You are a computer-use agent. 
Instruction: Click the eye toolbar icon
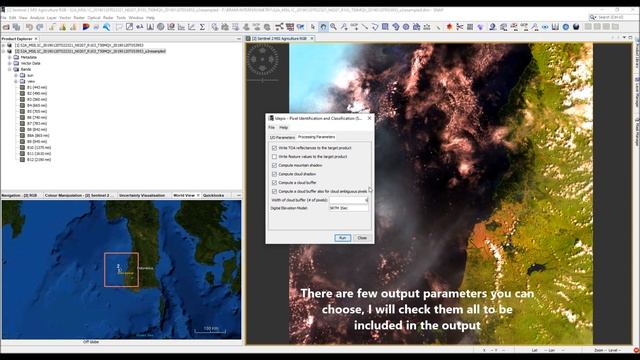(x=545, y=27)
